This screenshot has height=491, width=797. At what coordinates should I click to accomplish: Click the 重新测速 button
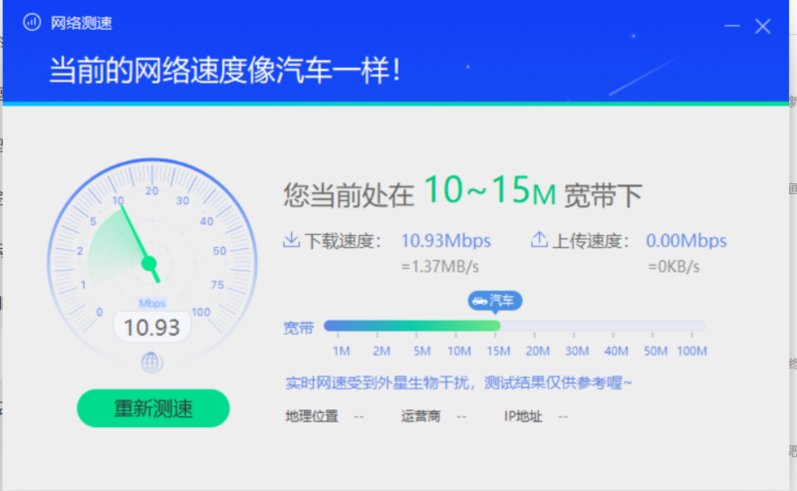[x=153, y=408]
